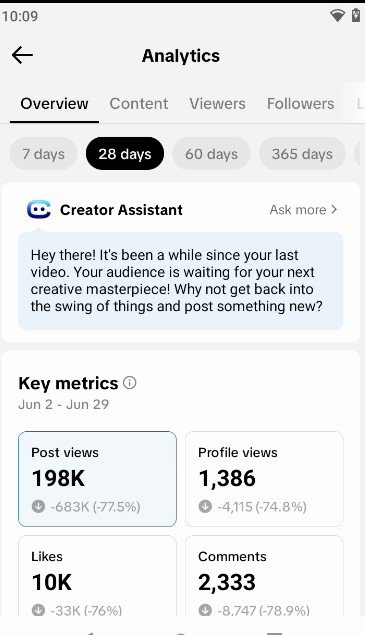The height and width of the screenshot is (635, 365).
Task: Select the 60 days range chip
Action: click(211, 154)
